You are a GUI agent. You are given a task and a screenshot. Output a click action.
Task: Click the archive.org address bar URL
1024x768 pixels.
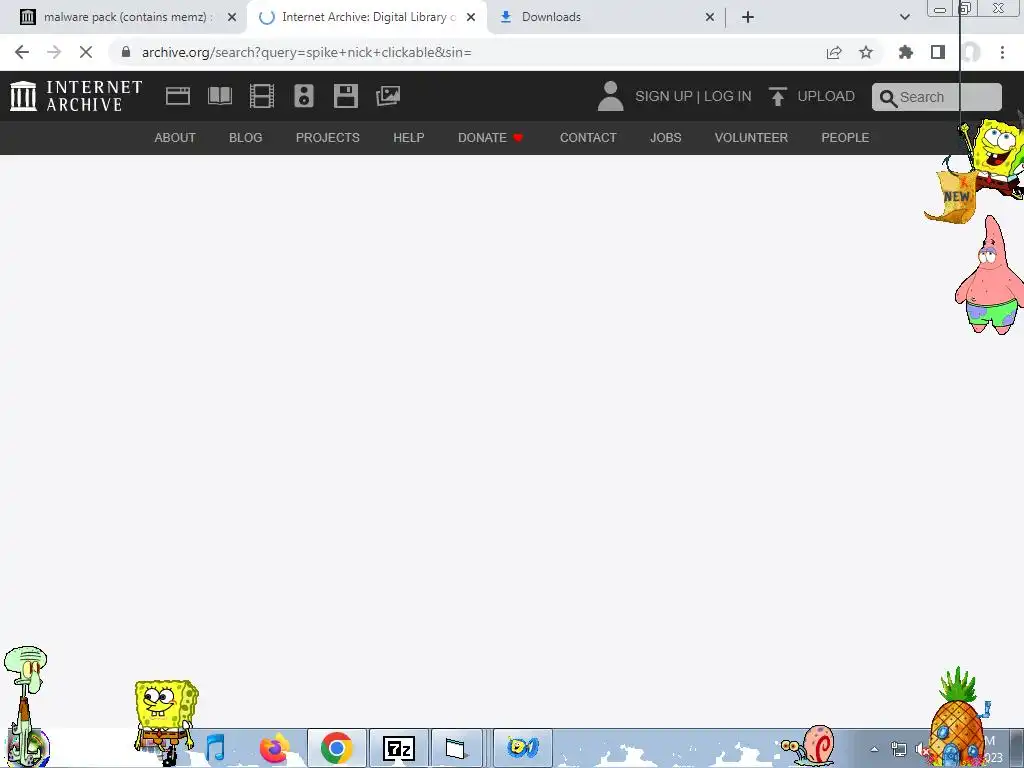coord(306,52)
